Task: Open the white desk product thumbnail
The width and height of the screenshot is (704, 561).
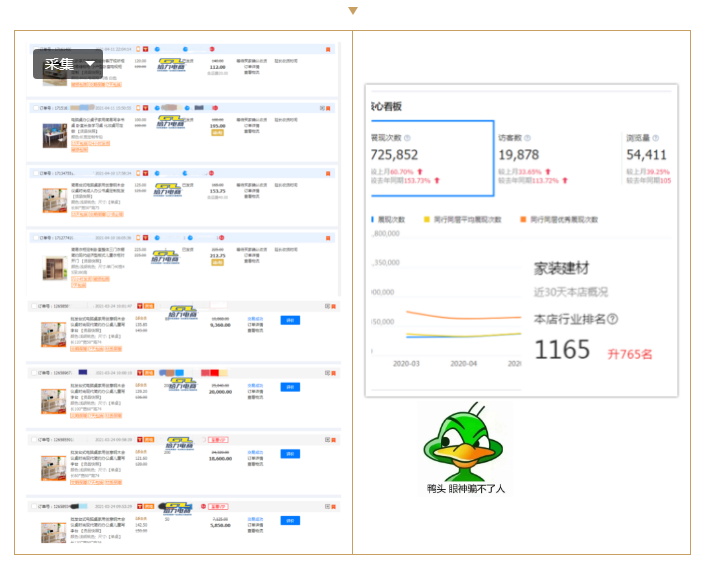Action: pos(54,135)
